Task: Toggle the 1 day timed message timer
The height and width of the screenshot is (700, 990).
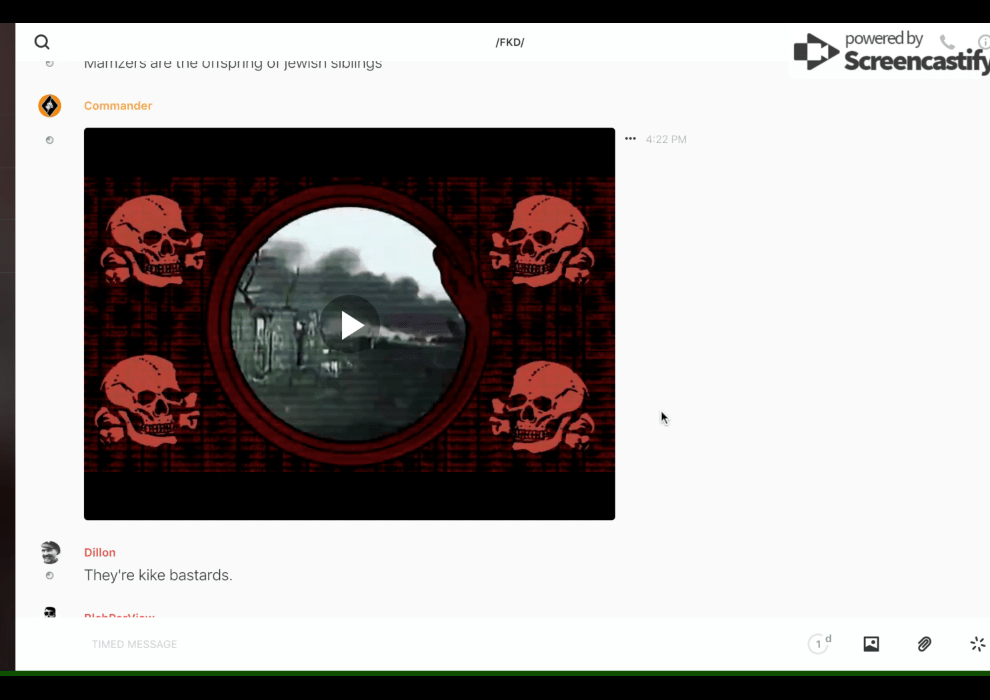Action: point(819,644)
